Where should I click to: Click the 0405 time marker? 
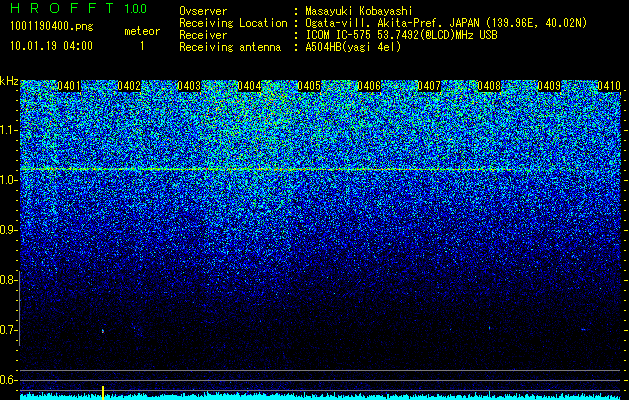[309, 86]
